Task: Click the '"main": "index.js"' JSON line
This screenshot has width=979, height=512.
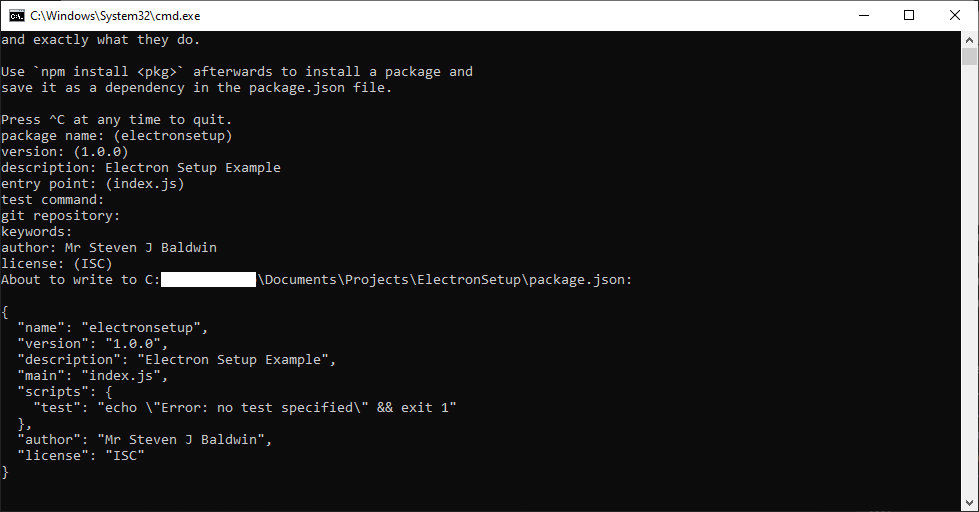Action: [x=92, y=376]
